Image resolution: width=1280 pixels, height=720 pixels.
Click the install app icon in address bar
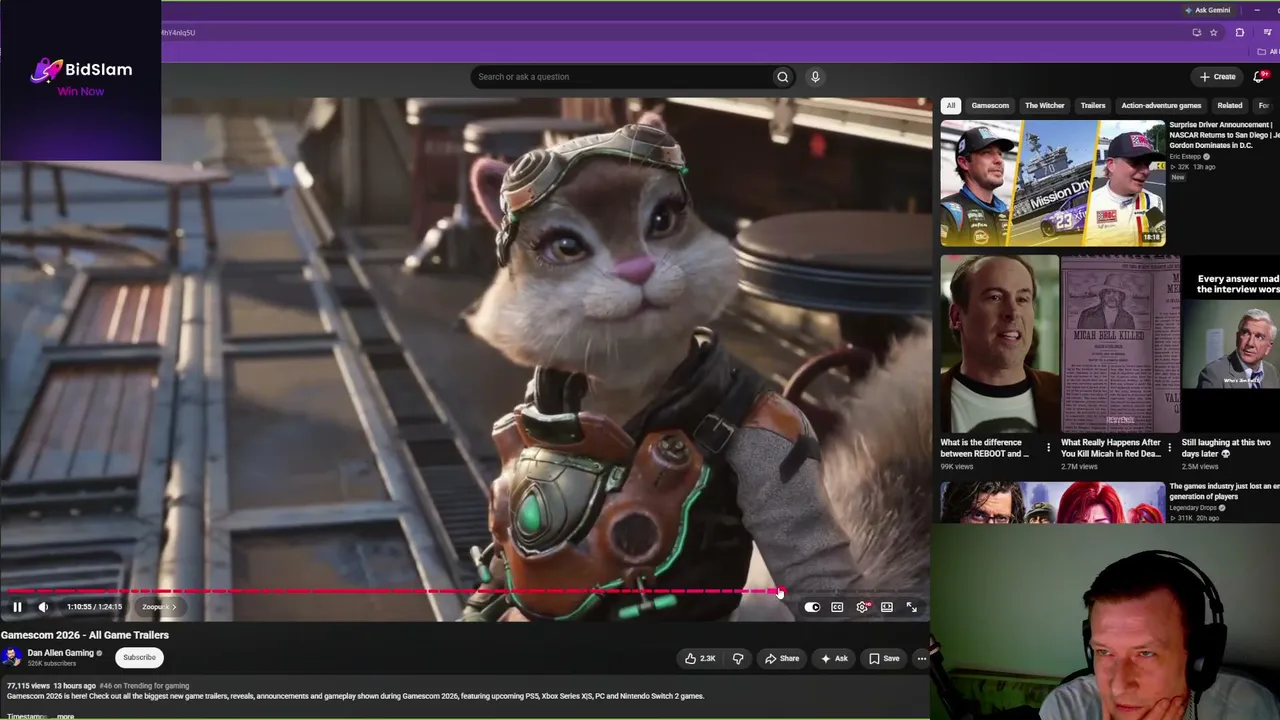click(x=1197, y=33)
